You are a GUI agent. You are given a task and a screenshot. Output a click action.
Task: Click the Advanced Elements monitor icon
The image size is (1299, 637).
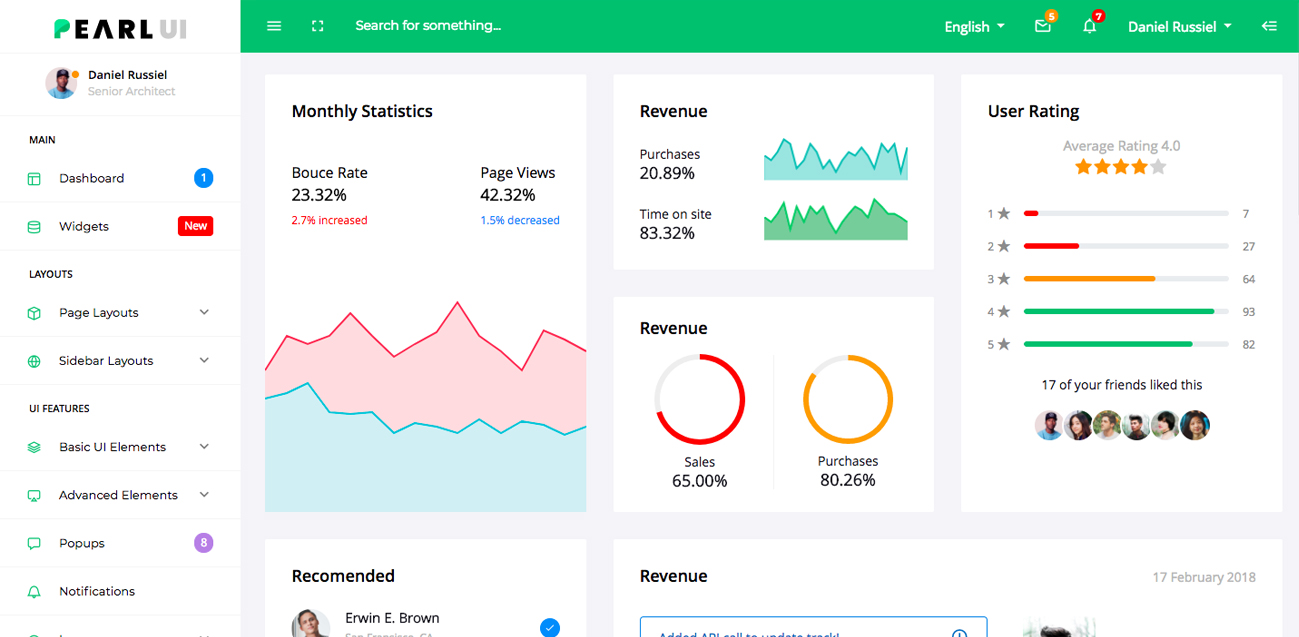tap(34, 495)
